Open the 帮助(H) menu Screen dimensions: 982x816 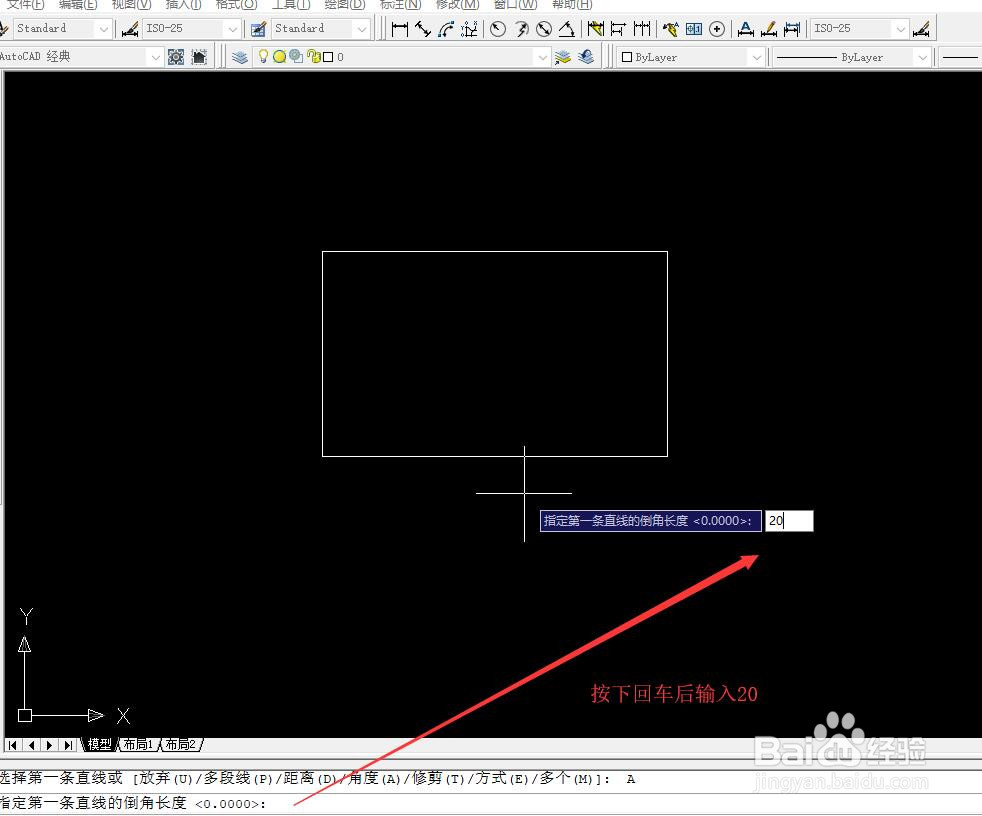click(x=572, y=4)
